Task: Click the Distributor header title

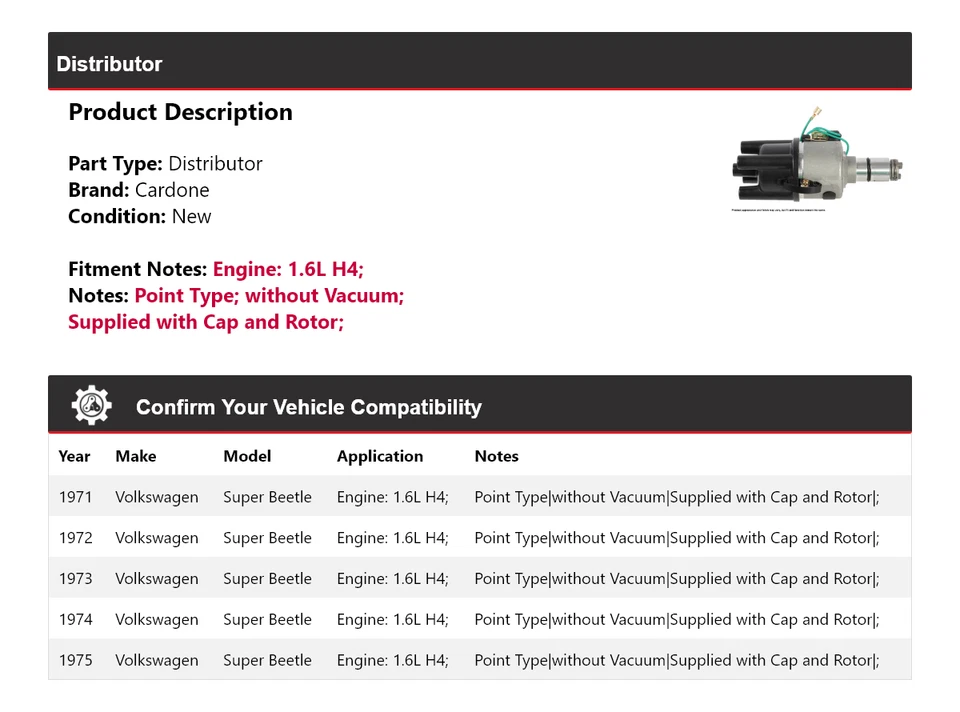Action: (109, 64)
